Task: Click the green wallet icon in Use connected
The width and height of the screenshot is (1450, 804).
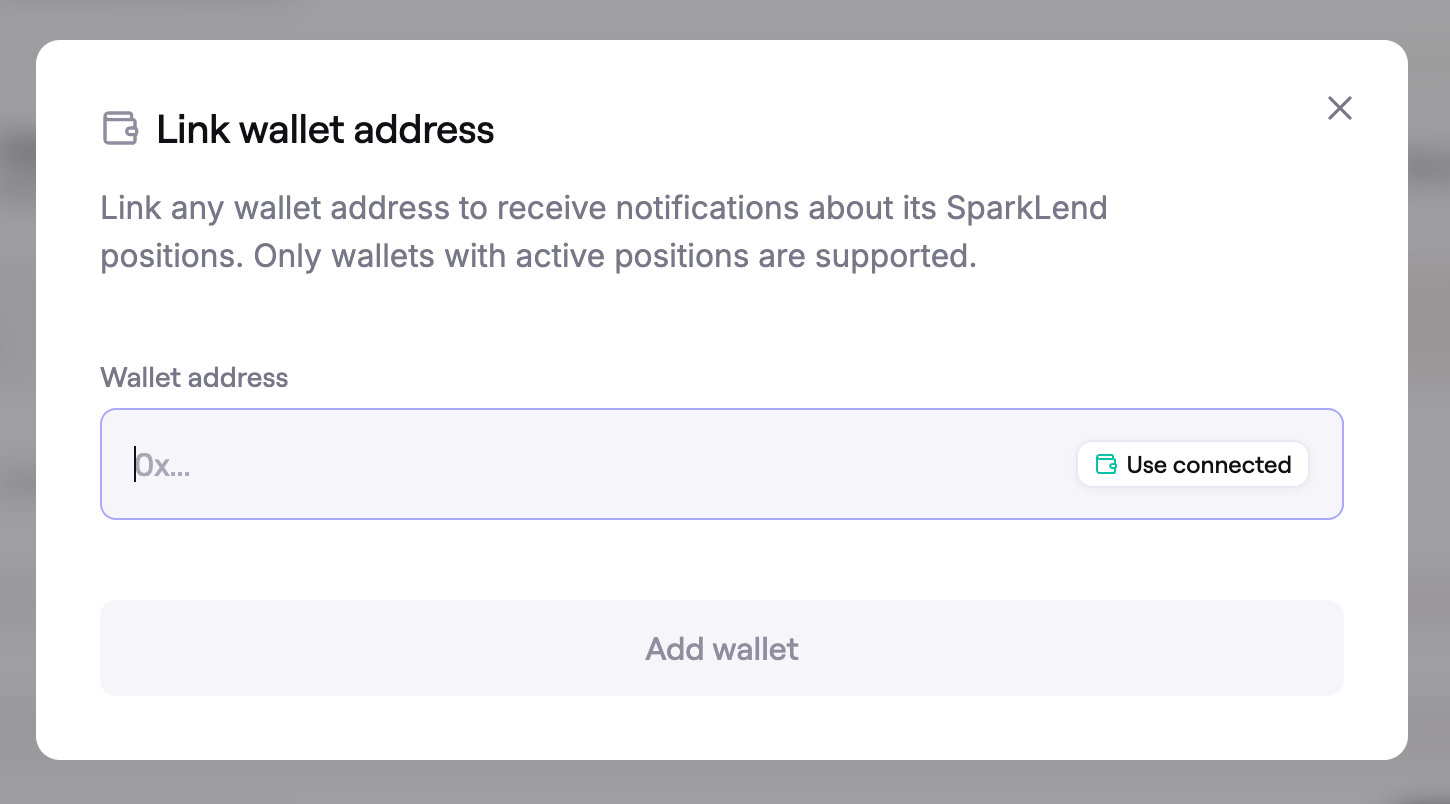Action: click(x=1106, y=464)
